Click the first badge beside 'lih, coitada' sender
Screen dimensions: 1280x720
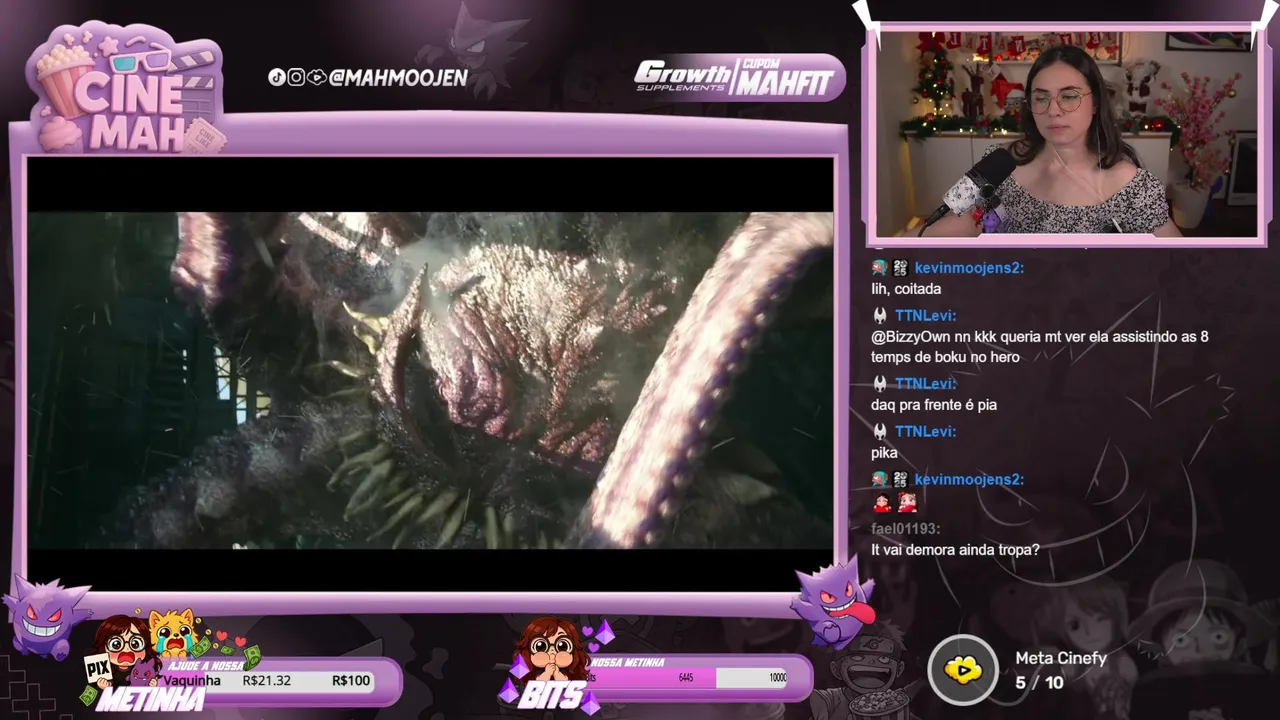(879, 268)
